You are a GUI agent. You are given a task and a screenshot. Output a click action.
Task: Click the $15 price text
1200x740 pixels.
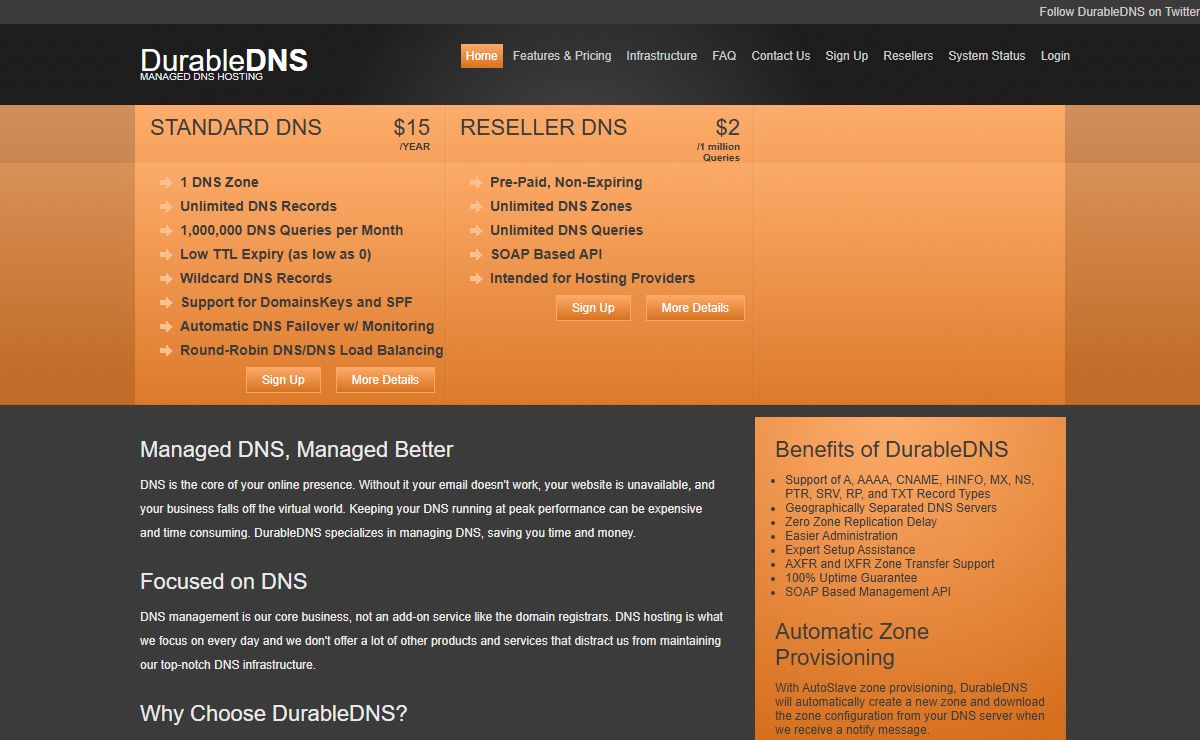(412, 128)
